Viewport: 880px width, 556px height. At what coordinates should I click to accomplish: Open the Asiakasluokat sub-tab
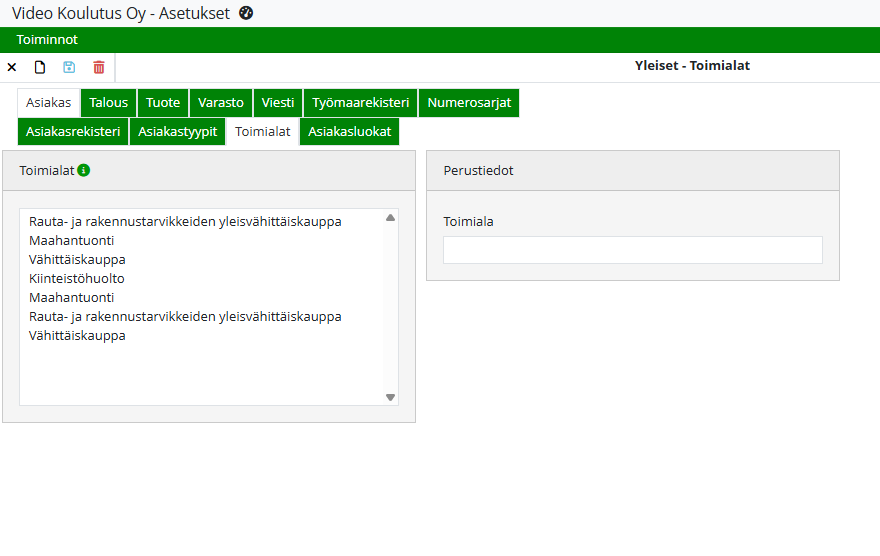click(x=349, y=132)
